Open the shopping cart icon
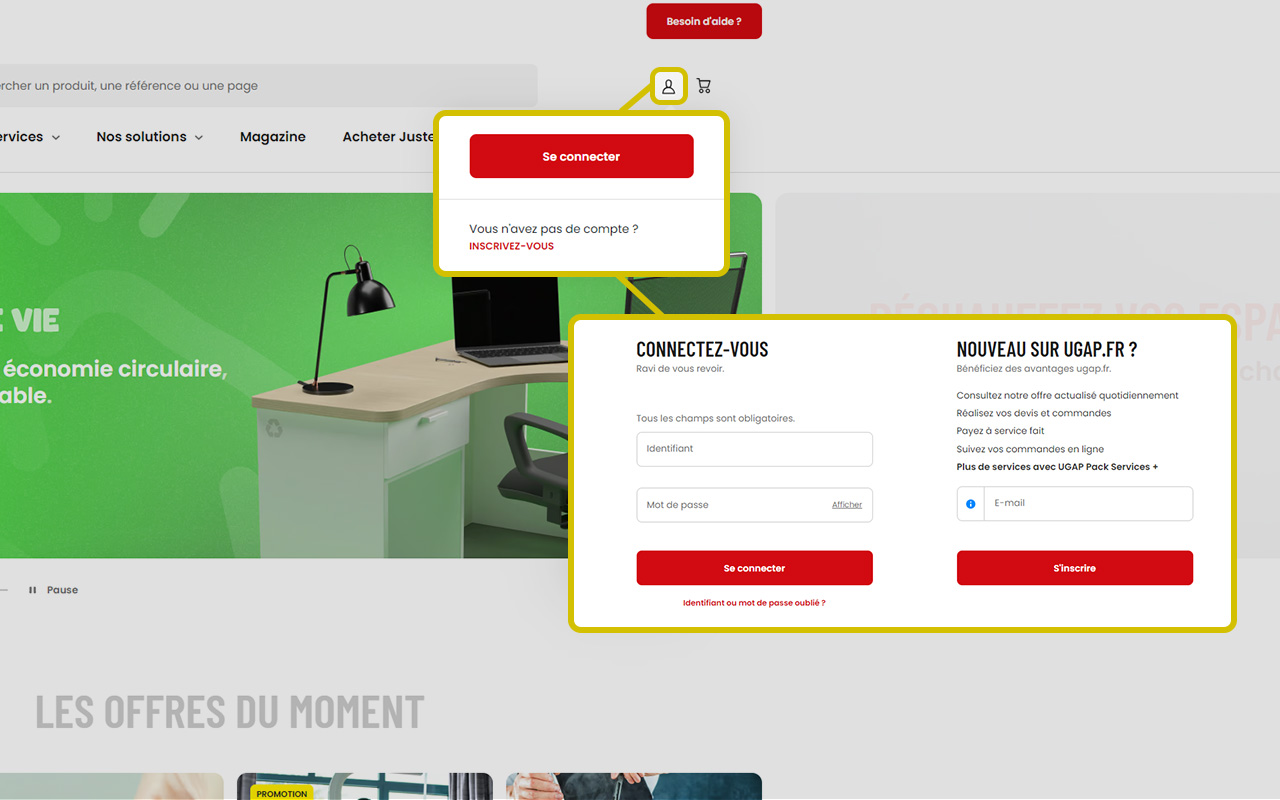The height and width of the screenshot is (800, 1280). (x=704, y=87)
